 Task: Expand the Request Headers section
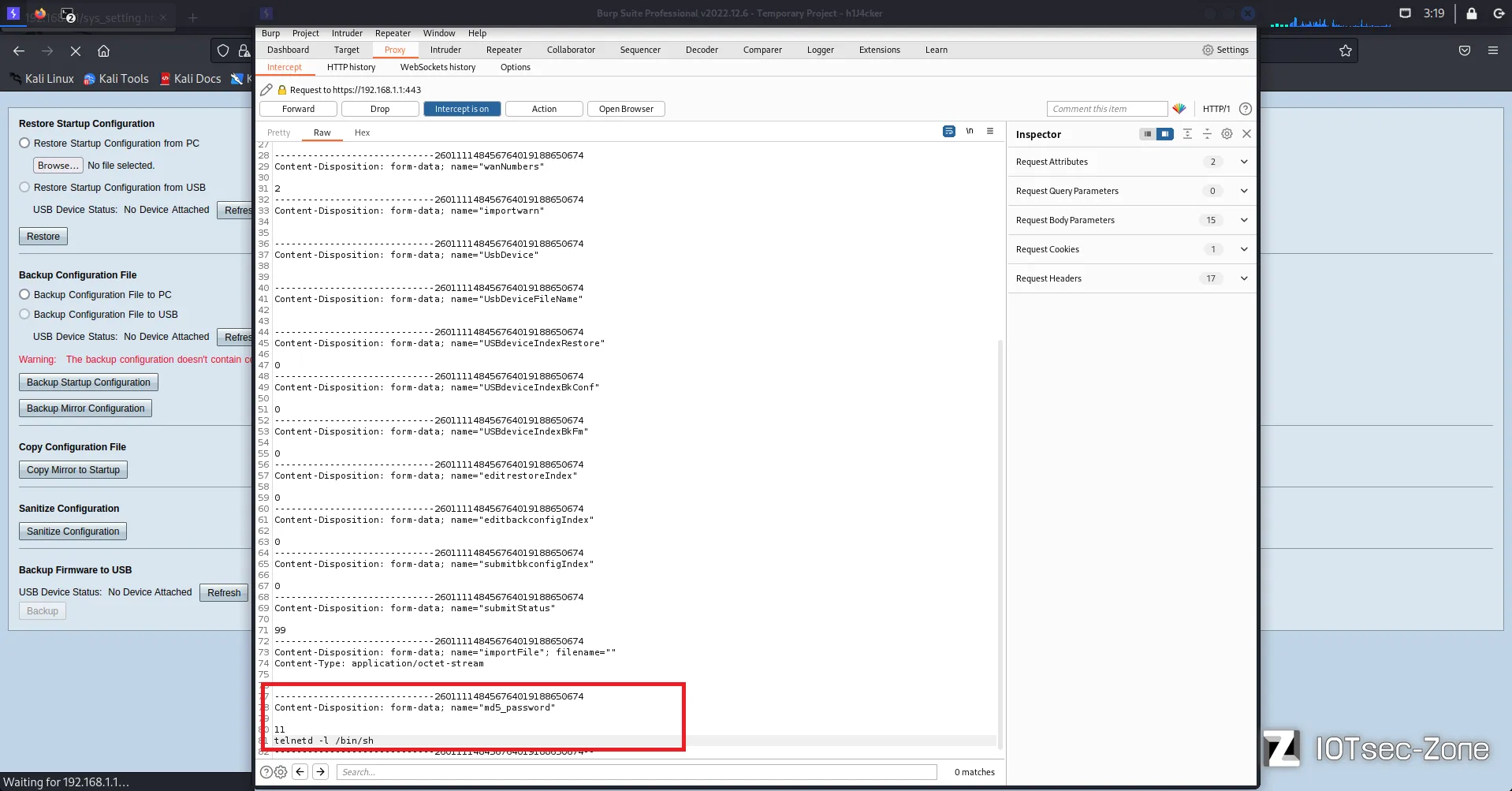1131,278
